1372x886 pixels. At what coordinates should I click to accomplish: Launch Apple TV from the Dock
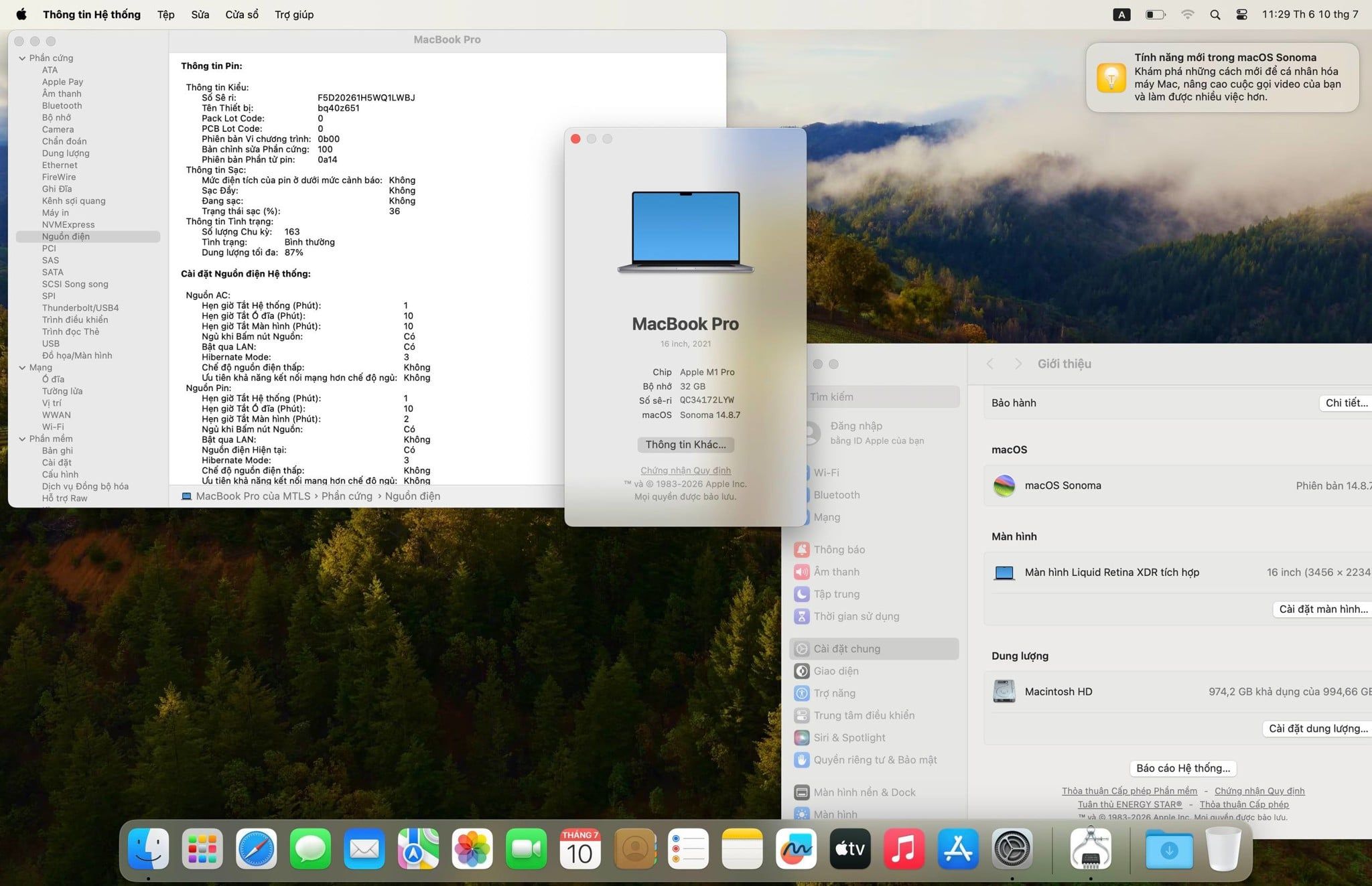pos(850,848)
